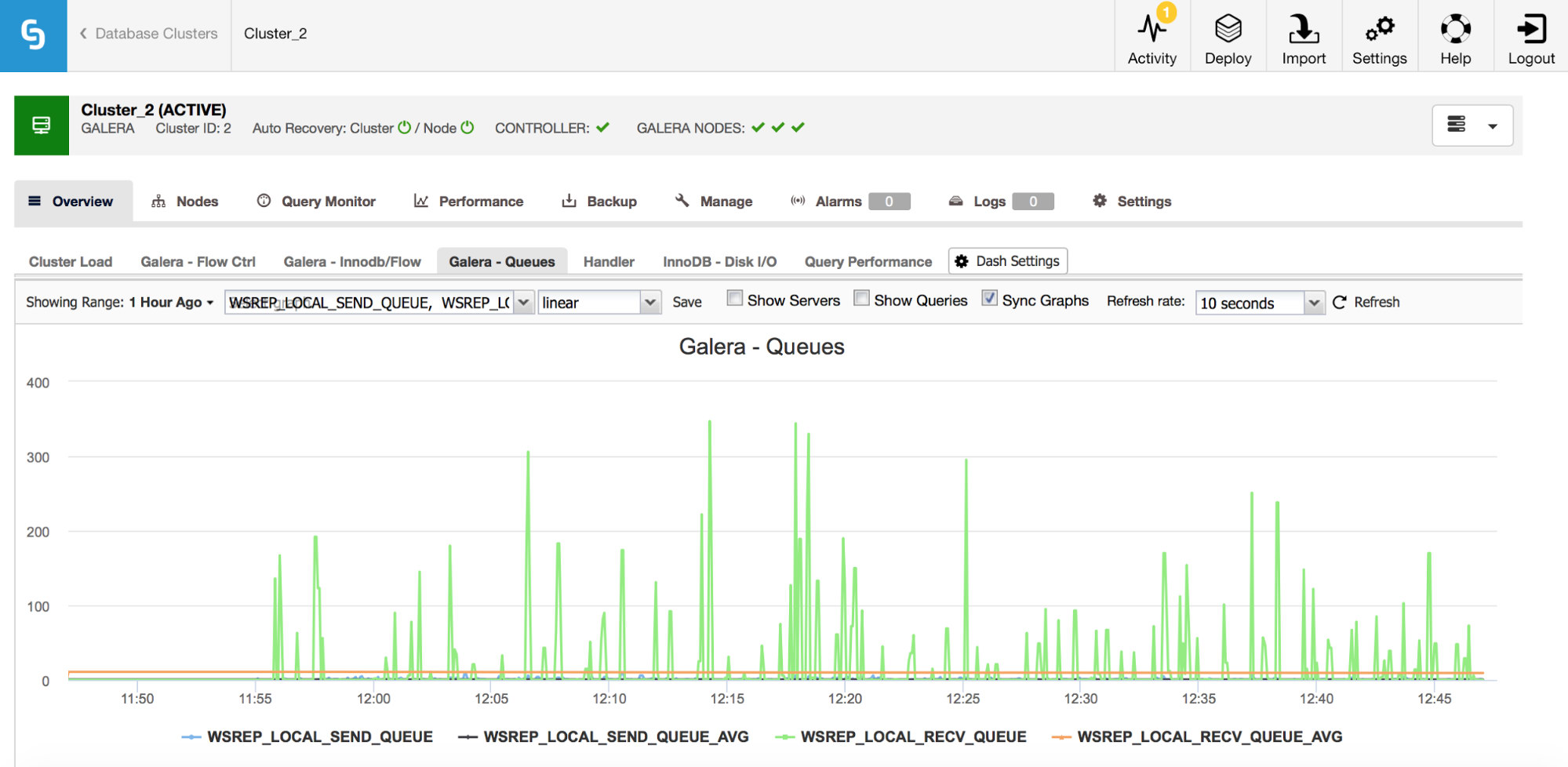
Task: Switch to Cluster Load dashboard
Action: tap(71, 262)
